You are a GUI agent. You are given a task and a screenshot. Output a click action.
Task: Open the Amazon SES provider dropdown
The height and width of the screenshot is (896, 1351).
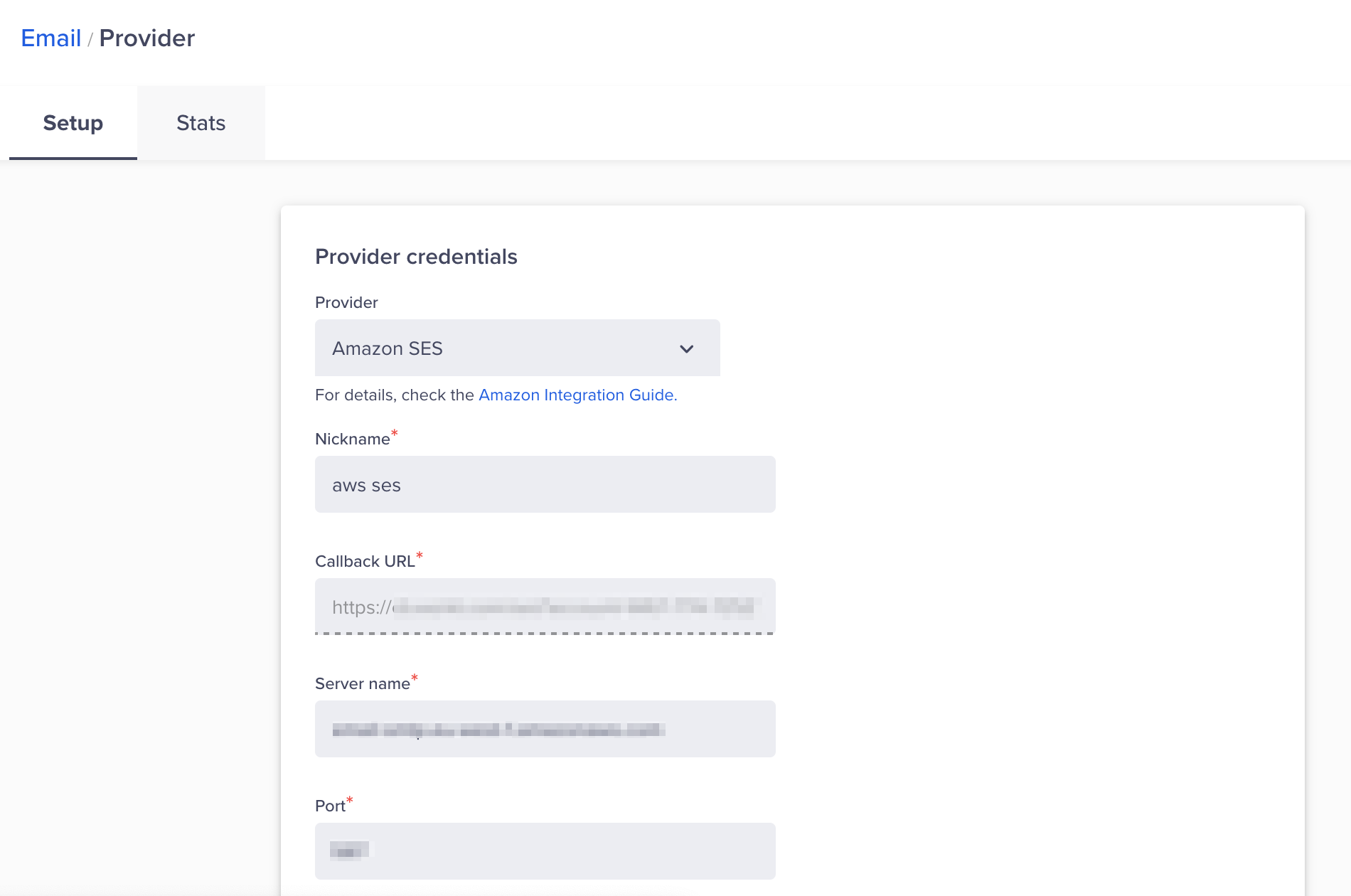516,348
